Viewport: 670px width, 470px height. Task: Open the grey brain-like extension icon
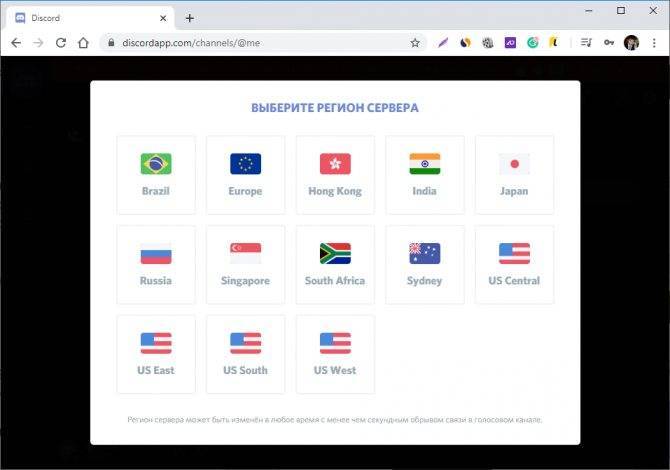(x=488, y=43)
